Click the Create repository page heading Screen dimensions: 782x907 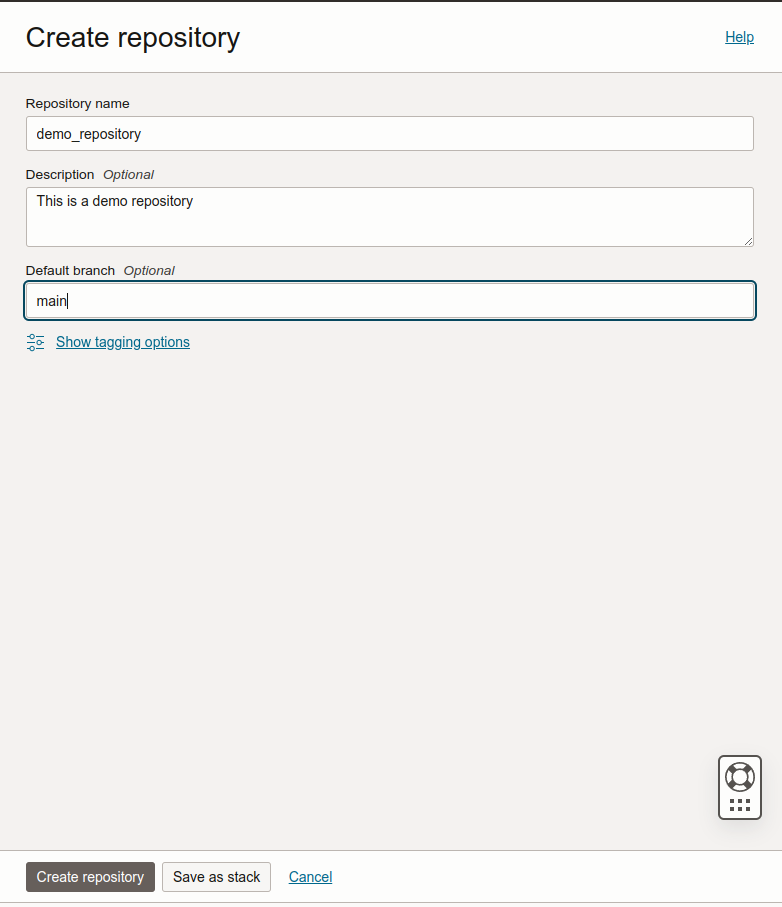(132, 37)
